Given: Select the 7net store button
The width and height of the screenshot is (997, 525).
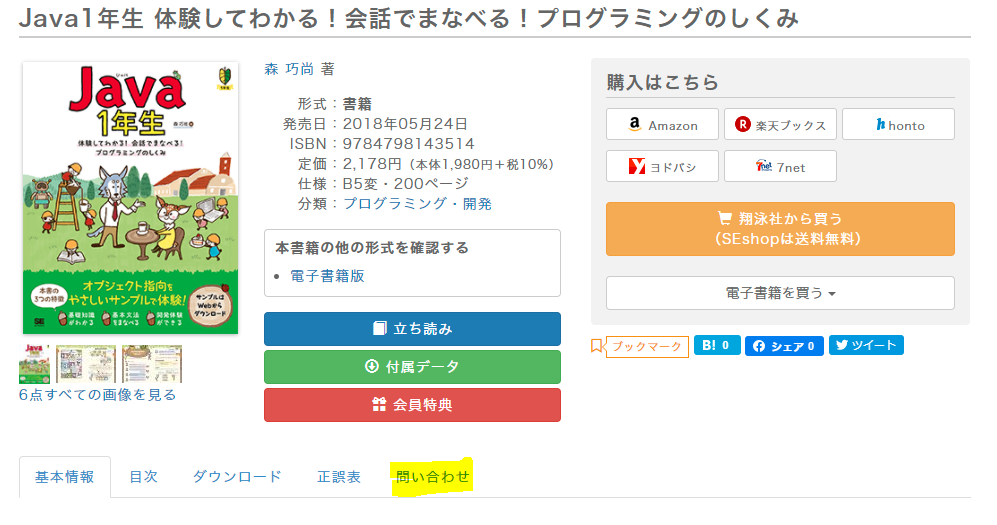Looking at the screenshot, I should pyautogui.click(x=780, y=167).
